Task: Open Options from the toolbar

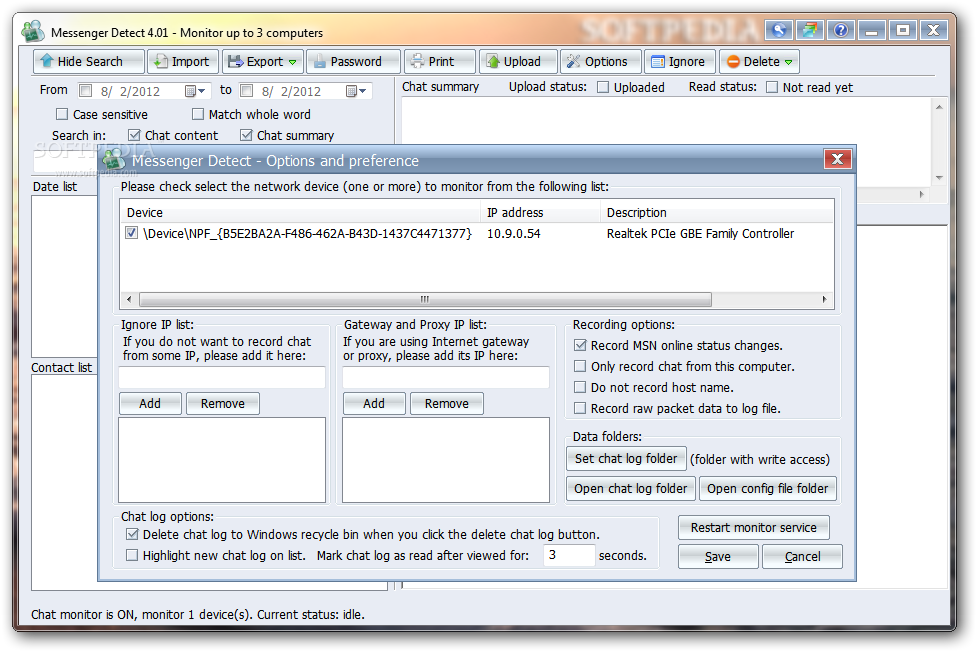Action: tap(601, 62)
